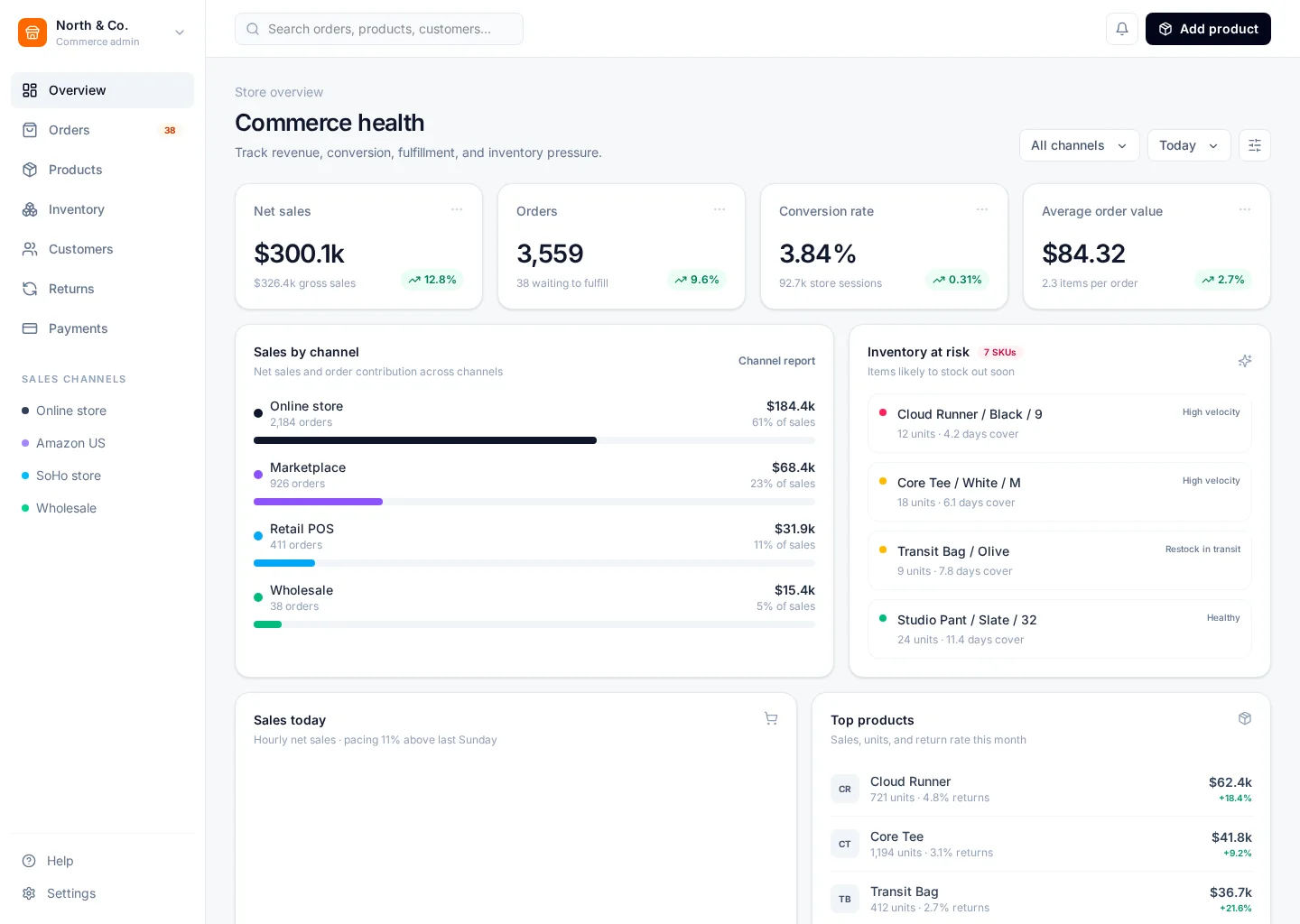Screen dimensions: 1300x924
Task: Click the Online store sales progress bar
Action: [x=534, y=440]
